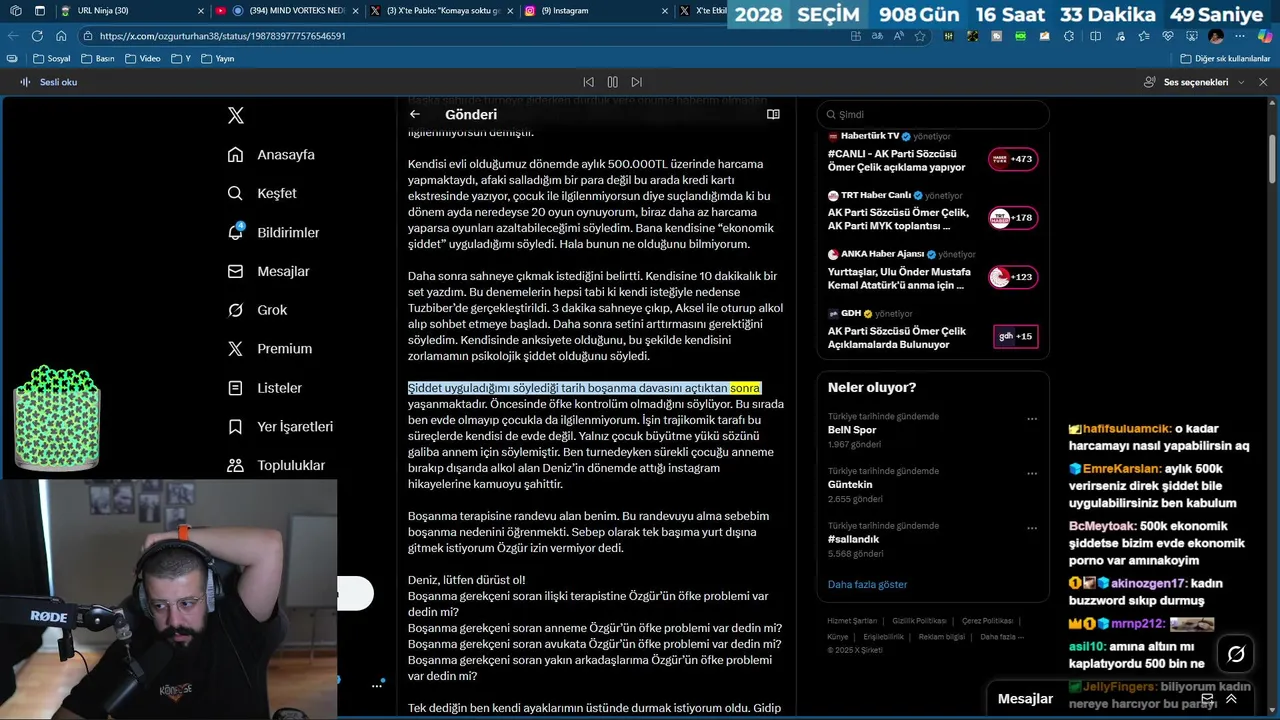Screen dimensions: 1280x720
Task: Click Daha fazla göster link
Action: point(867,584)
